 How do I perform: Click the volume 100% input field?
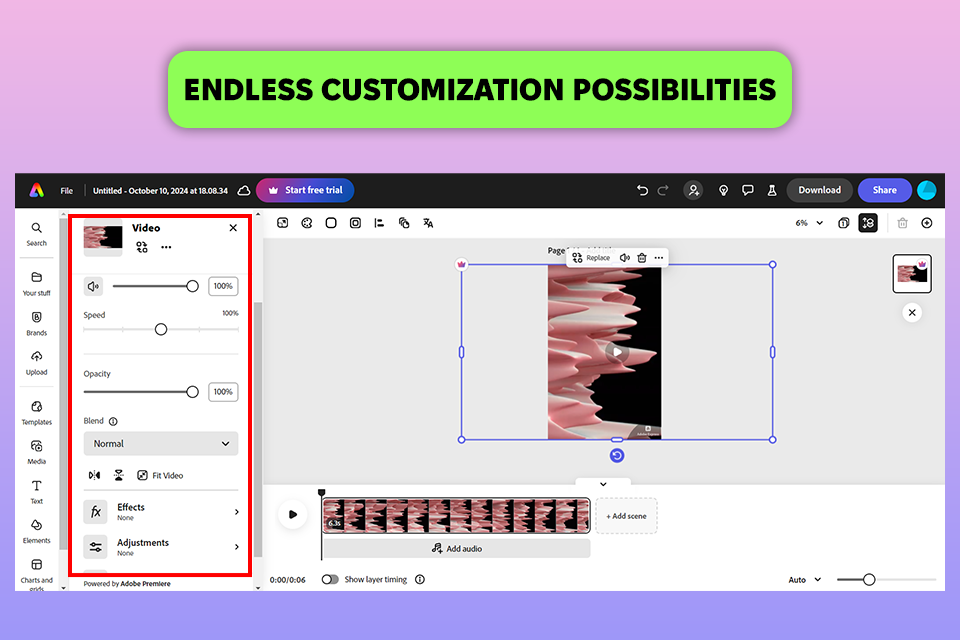223,286
